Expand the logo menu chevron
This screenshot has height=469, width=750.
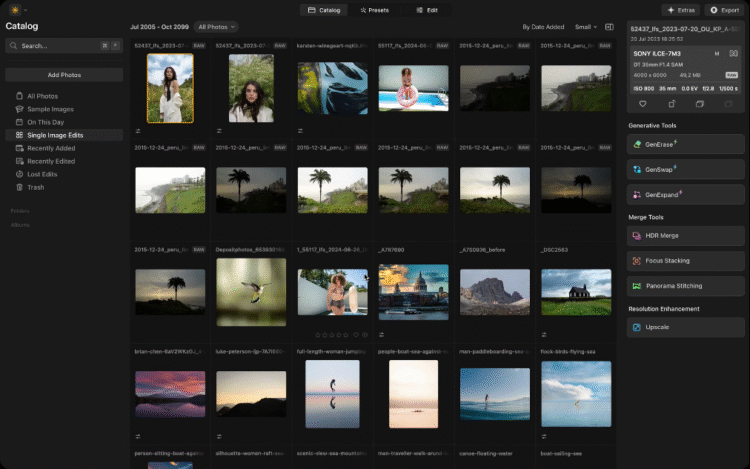pos(25,10)
